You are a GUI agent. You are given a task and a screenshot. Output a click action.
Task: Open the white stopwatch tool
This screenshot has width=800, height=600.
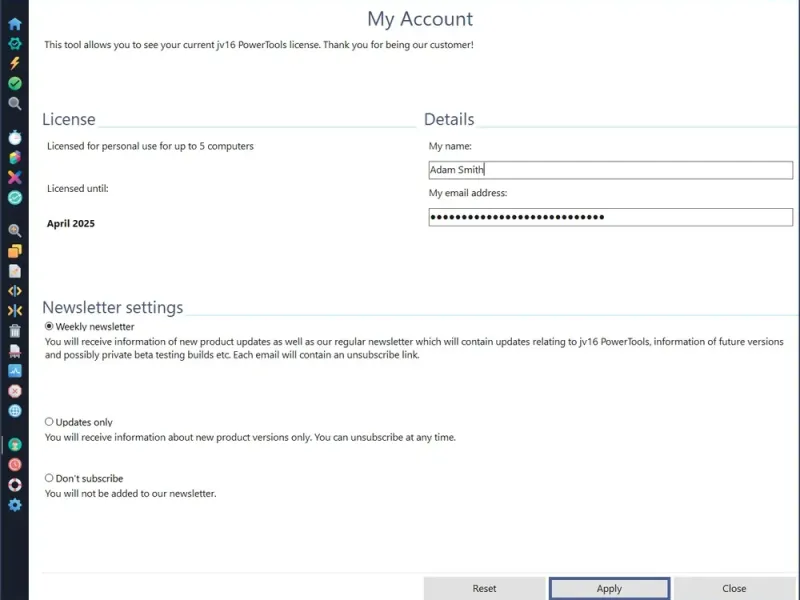[15, 137]
